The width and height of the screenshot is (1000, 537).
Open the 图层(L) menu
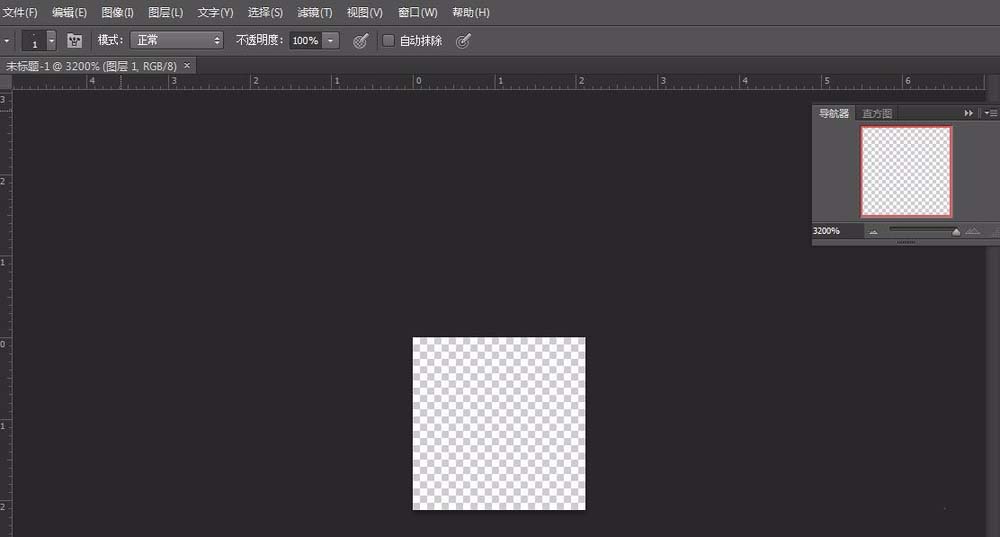click(165, 12)
